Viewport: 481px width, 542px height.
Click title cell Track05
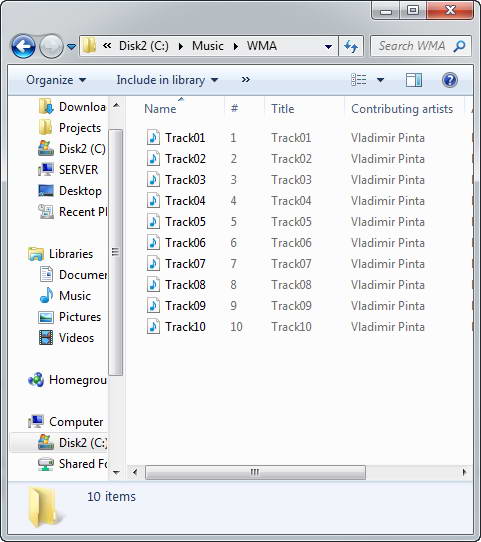291,222
